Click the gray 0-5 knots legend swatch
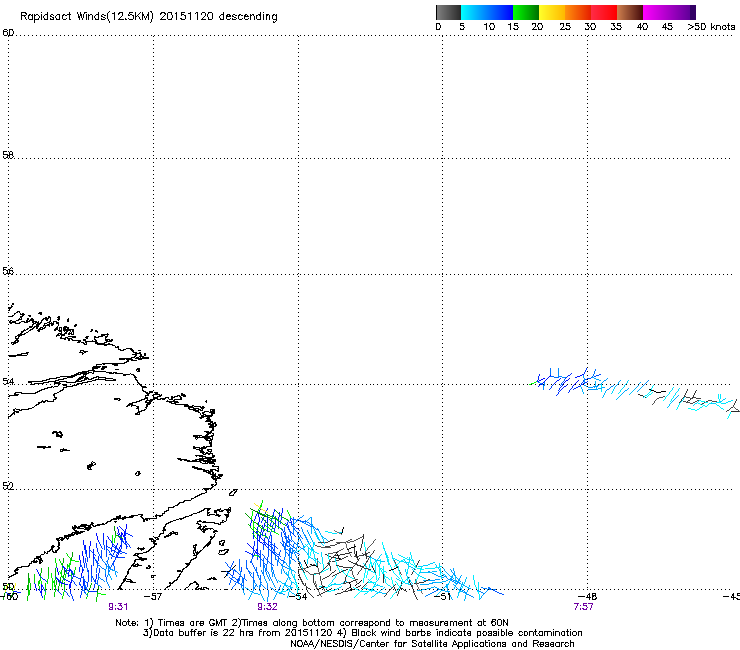 coord(448,12)
